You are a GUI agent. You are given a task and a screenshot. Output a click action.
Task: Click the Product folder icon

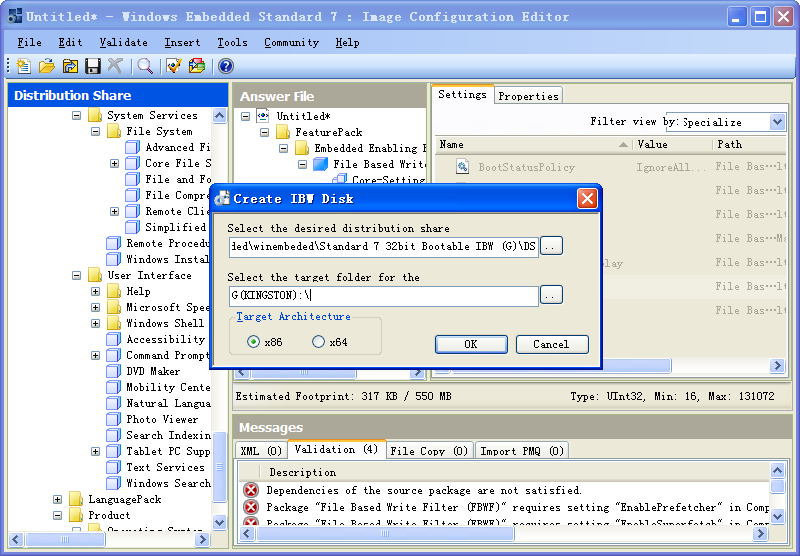[x=76, y=515]
